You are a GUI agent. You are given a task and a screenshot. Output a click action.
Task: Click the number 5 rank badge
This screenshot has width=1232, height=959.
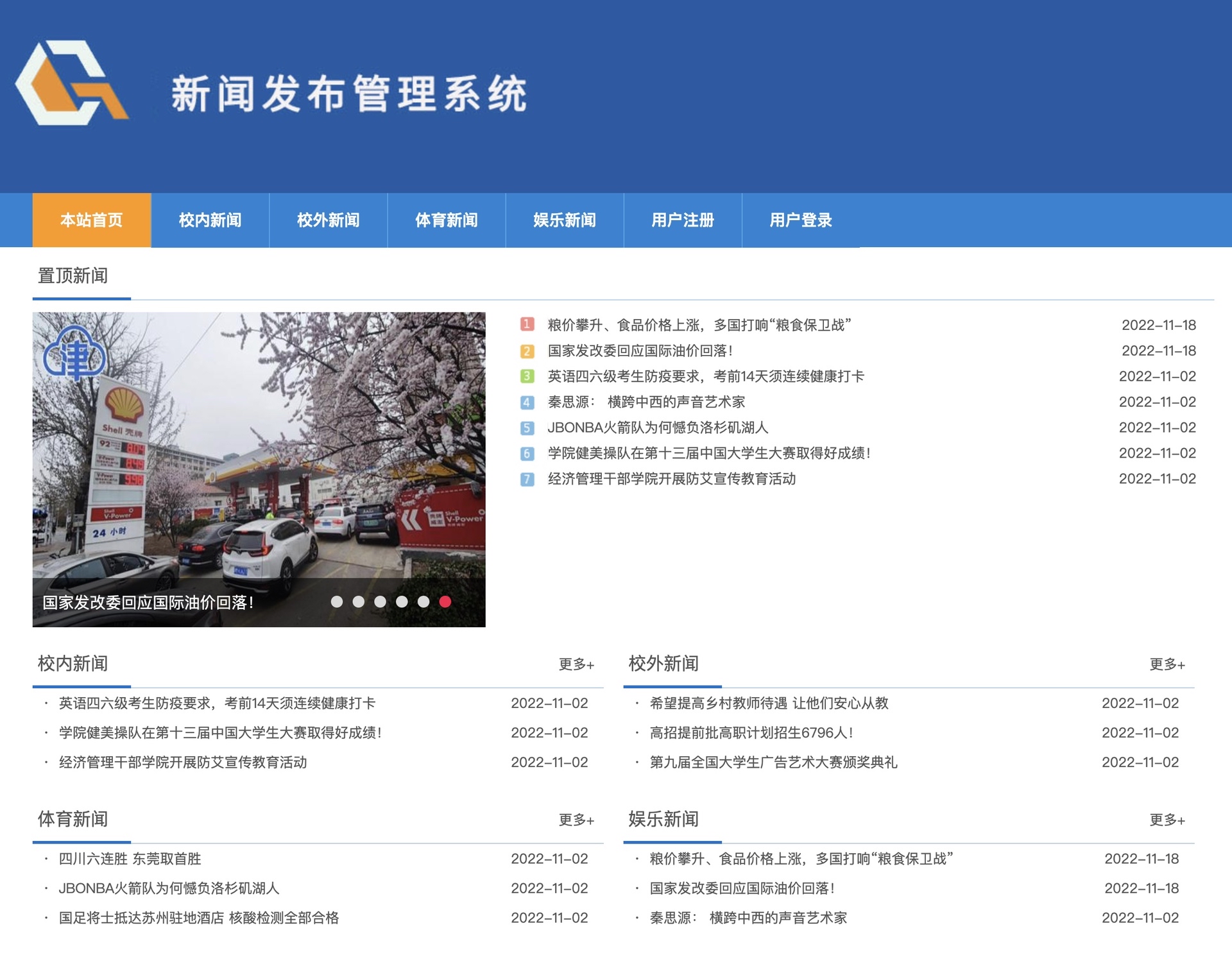527,428
